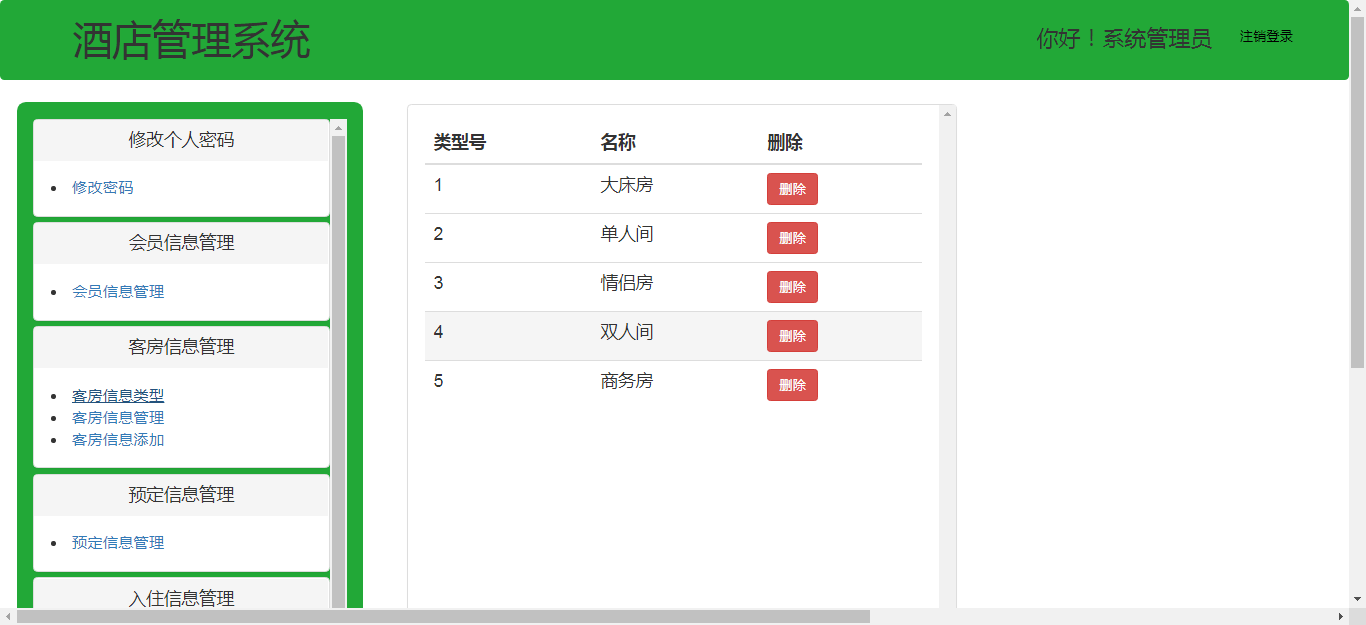Delete the 情侣房 room type

click(x=792, y=287)
